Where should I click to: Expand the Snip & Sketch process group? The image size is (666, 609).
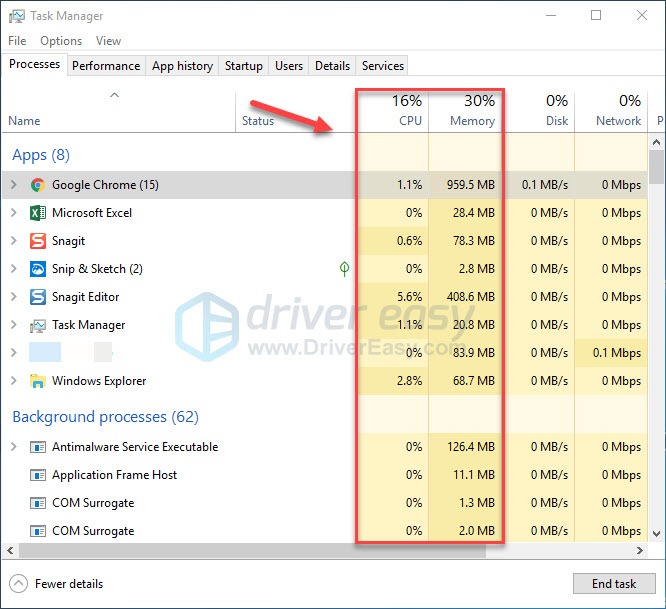pos(13,269)
